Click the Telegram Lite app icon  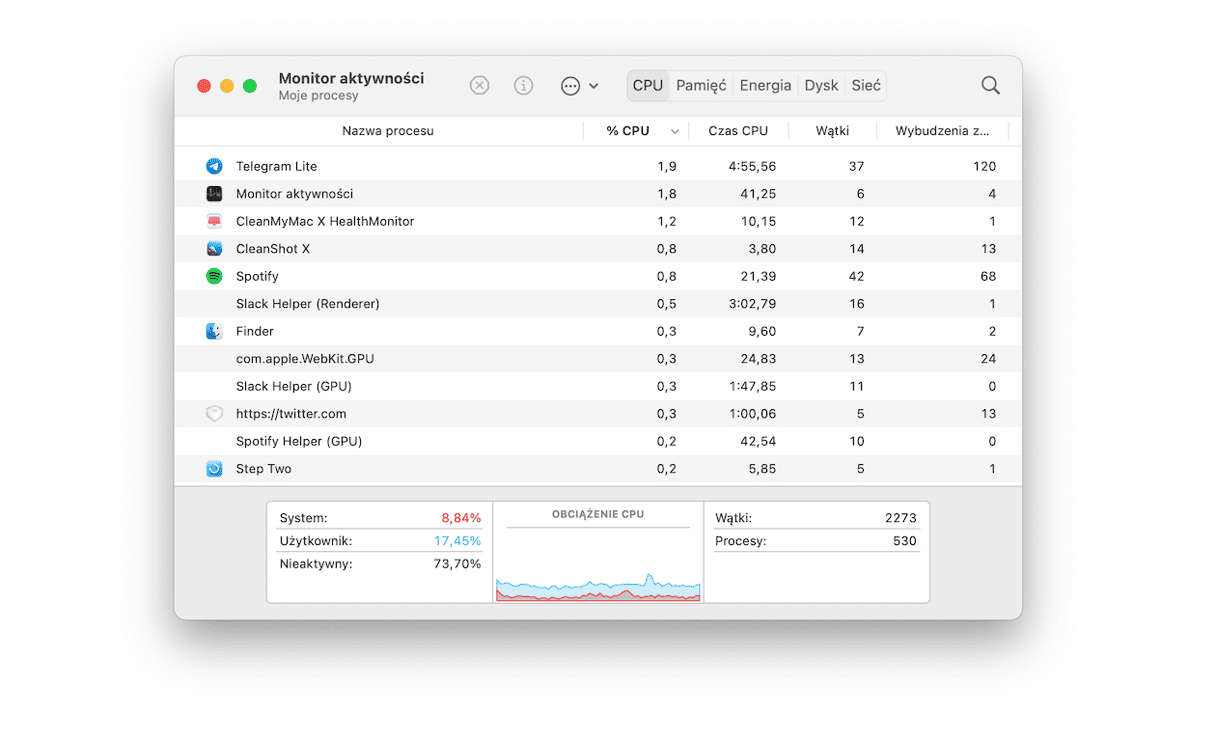(x=214, y=166)
